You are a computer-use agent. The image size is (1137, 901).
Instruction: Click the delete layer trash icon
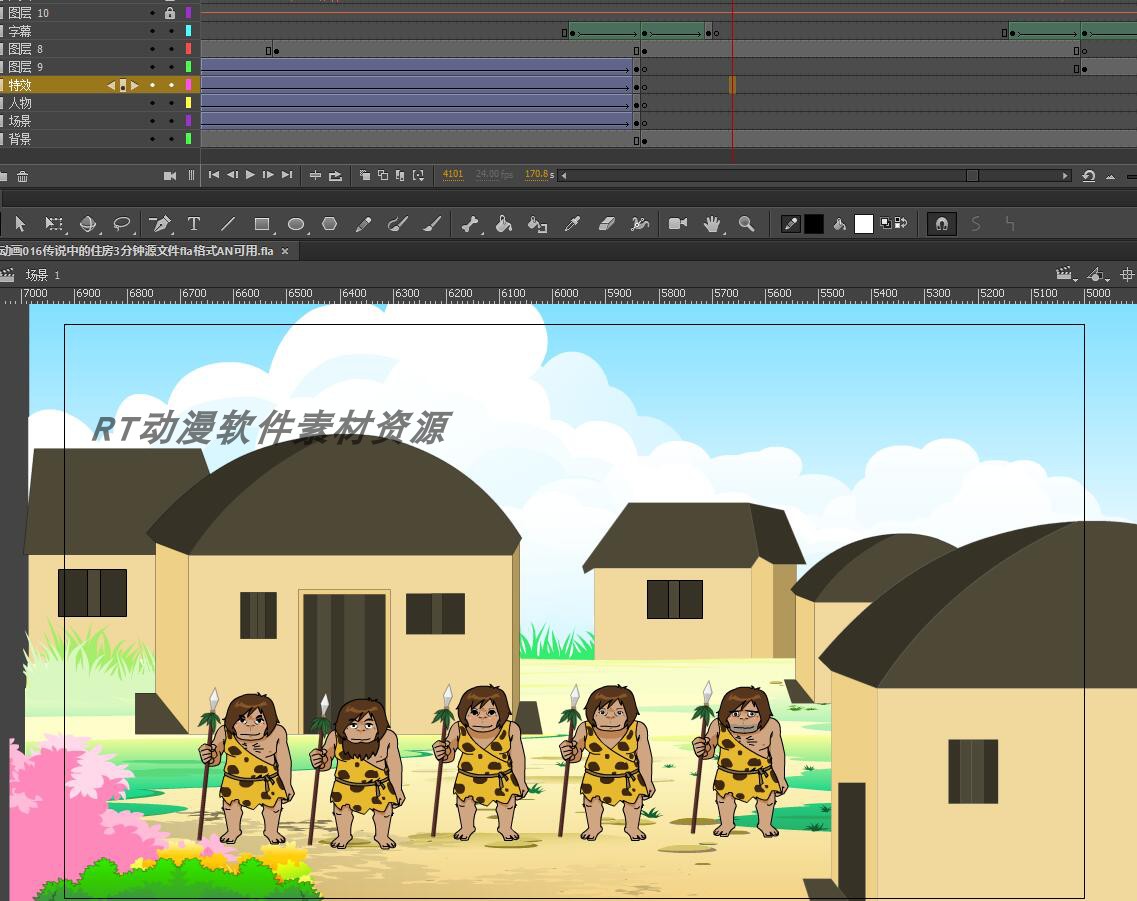click(x=22, y=175)
